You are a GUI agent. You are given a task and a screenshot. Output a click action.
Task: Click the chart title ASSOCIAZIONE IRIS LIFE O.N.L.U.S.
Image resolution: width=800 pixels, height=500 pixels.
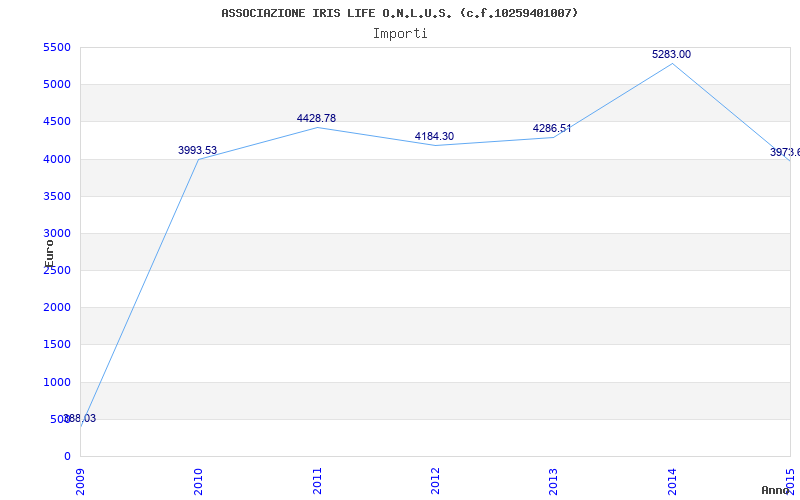click(400, 13)
